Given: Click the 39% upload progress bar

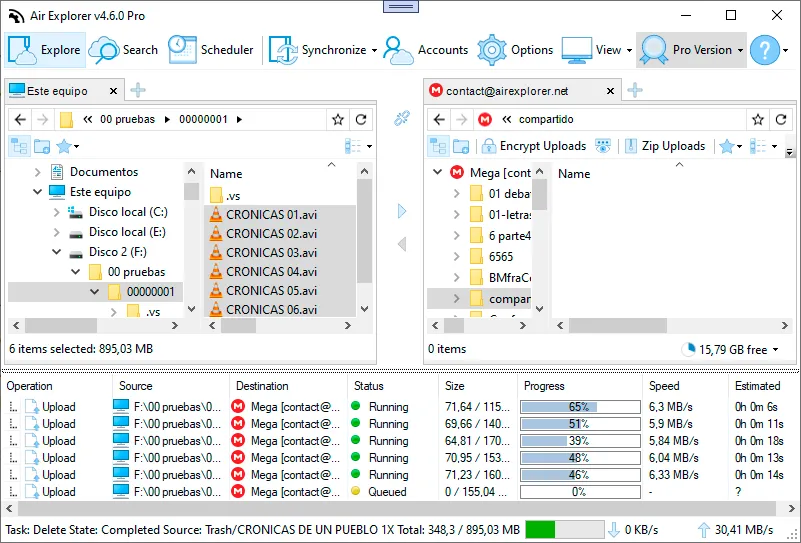Looking at the screenshot, I should coord(580,441).
